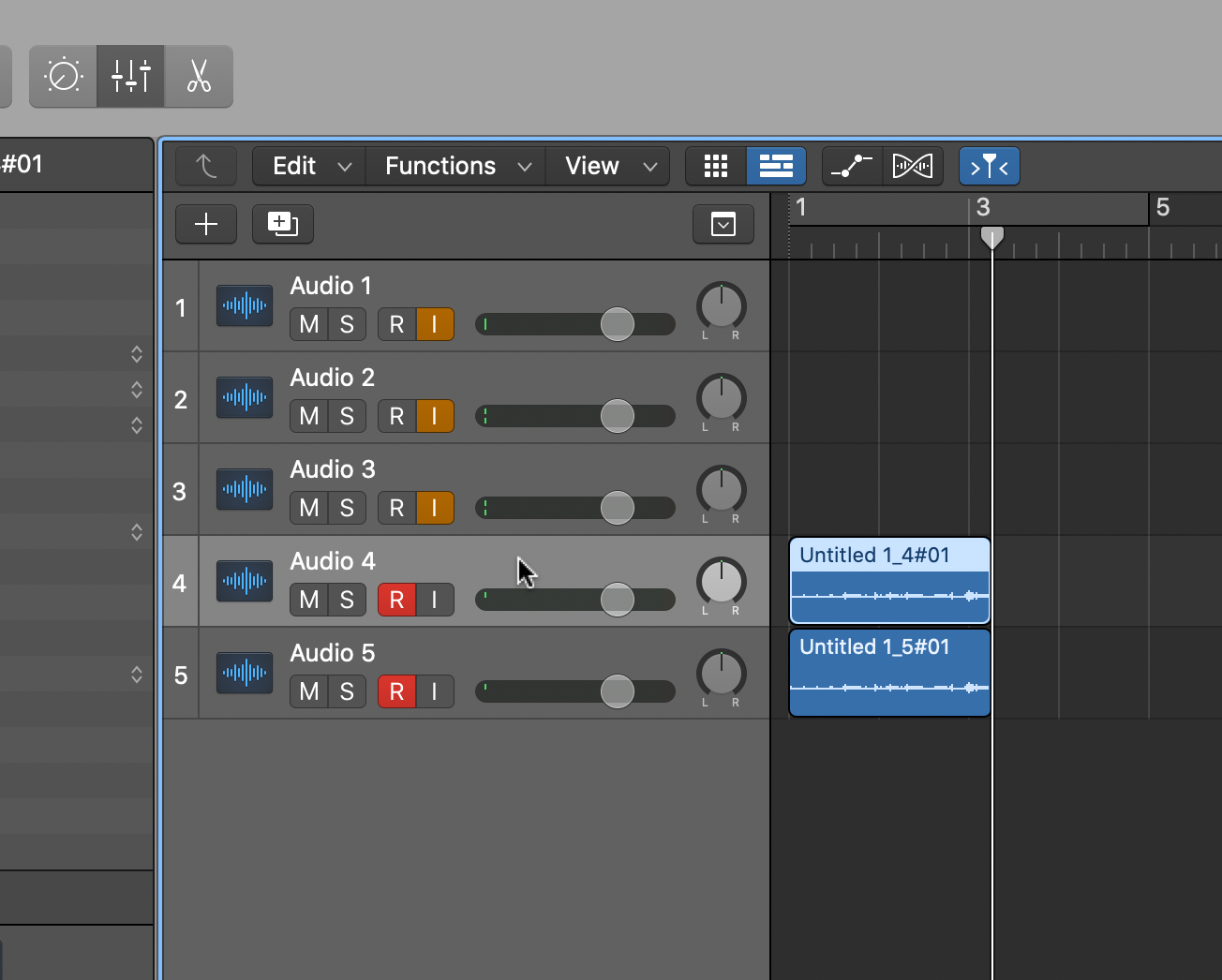Viewport: 1222px width, 980px height.
Task: Adjust the pan knob on Audio 4
Action: (x=722, y=582)
